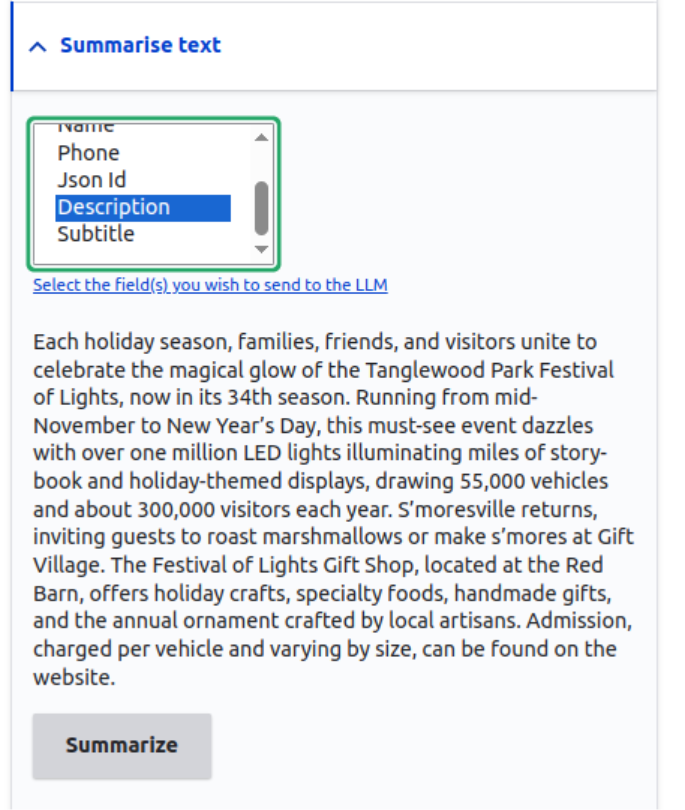Click the upward chevron icon
The height and width of the screenshot is (810, 685).
[37, 45]
